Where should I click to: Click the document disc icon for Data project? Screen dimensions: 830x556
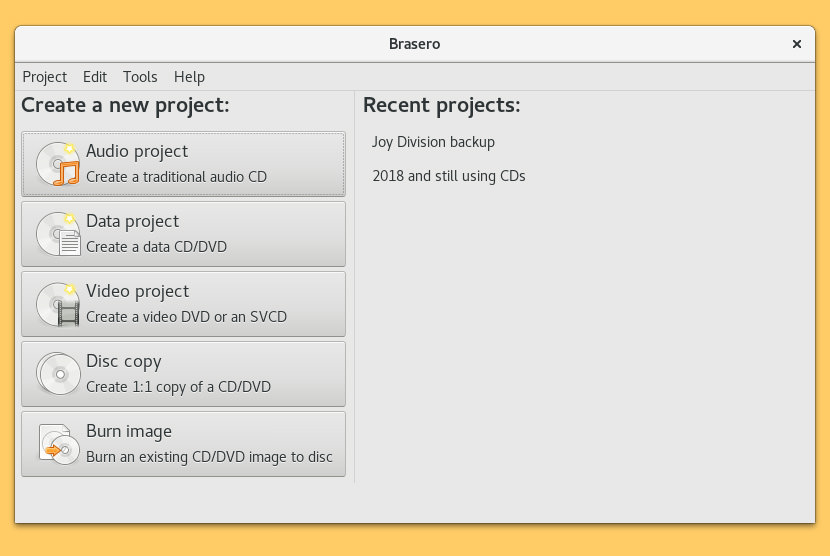pos(58,234)
